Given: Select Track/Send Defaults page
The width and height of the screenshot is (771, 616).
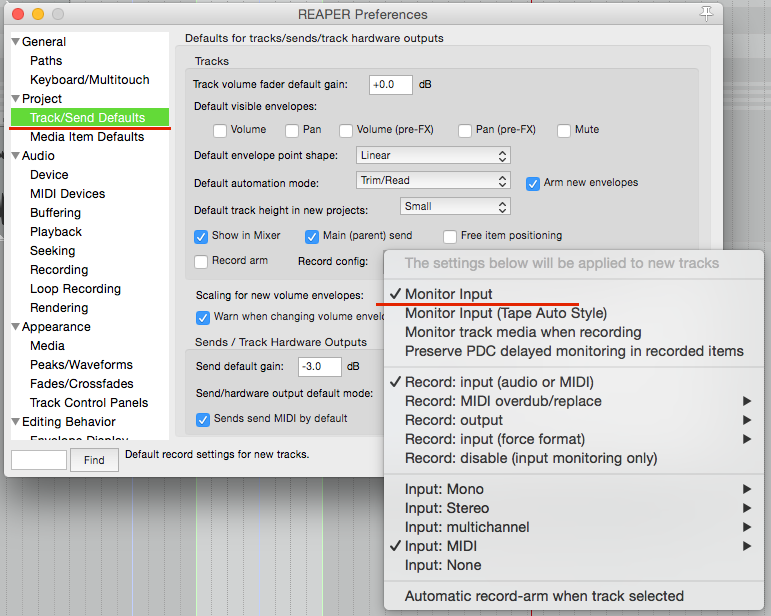Looking at the screenshot, I should tap(89, 117).
